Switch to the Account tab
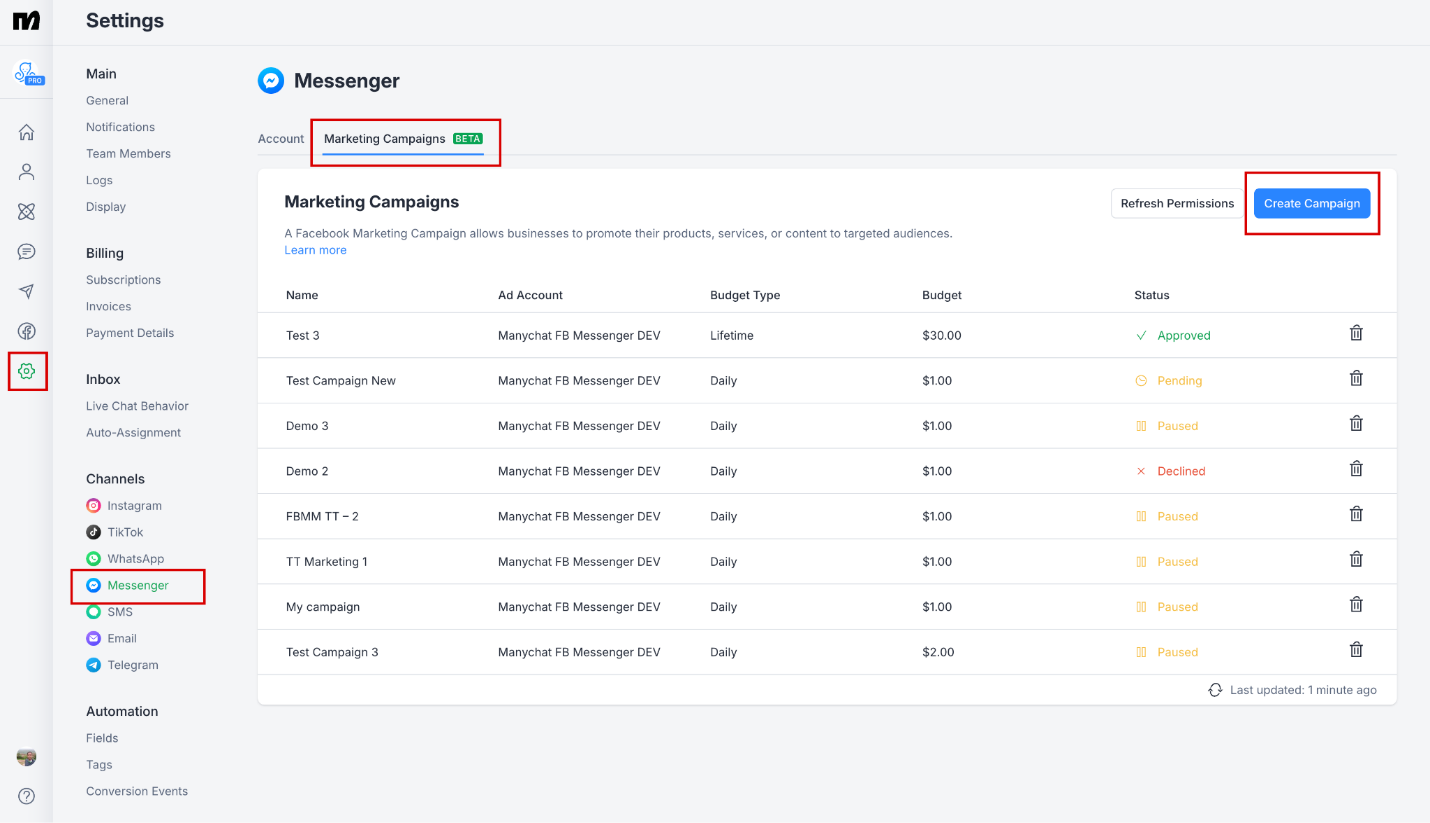Screen dimensions: 1430x823 click(x=281, y=139)
